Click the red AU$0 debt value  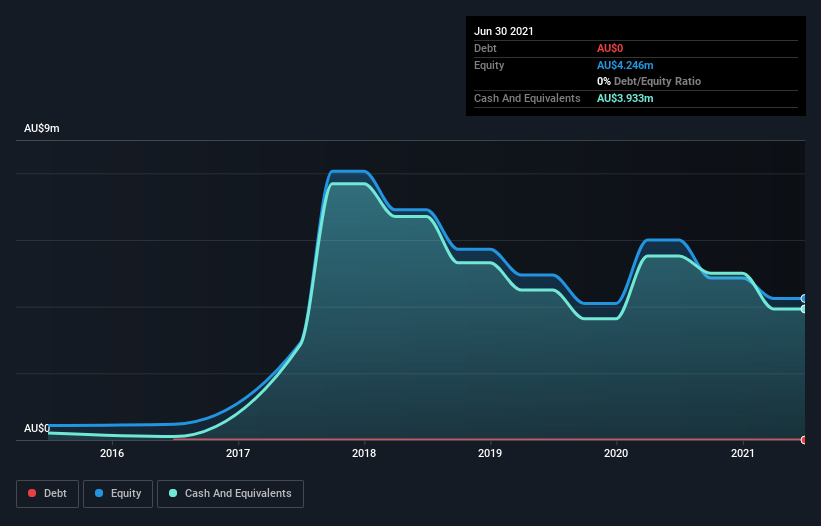point(610,48)
